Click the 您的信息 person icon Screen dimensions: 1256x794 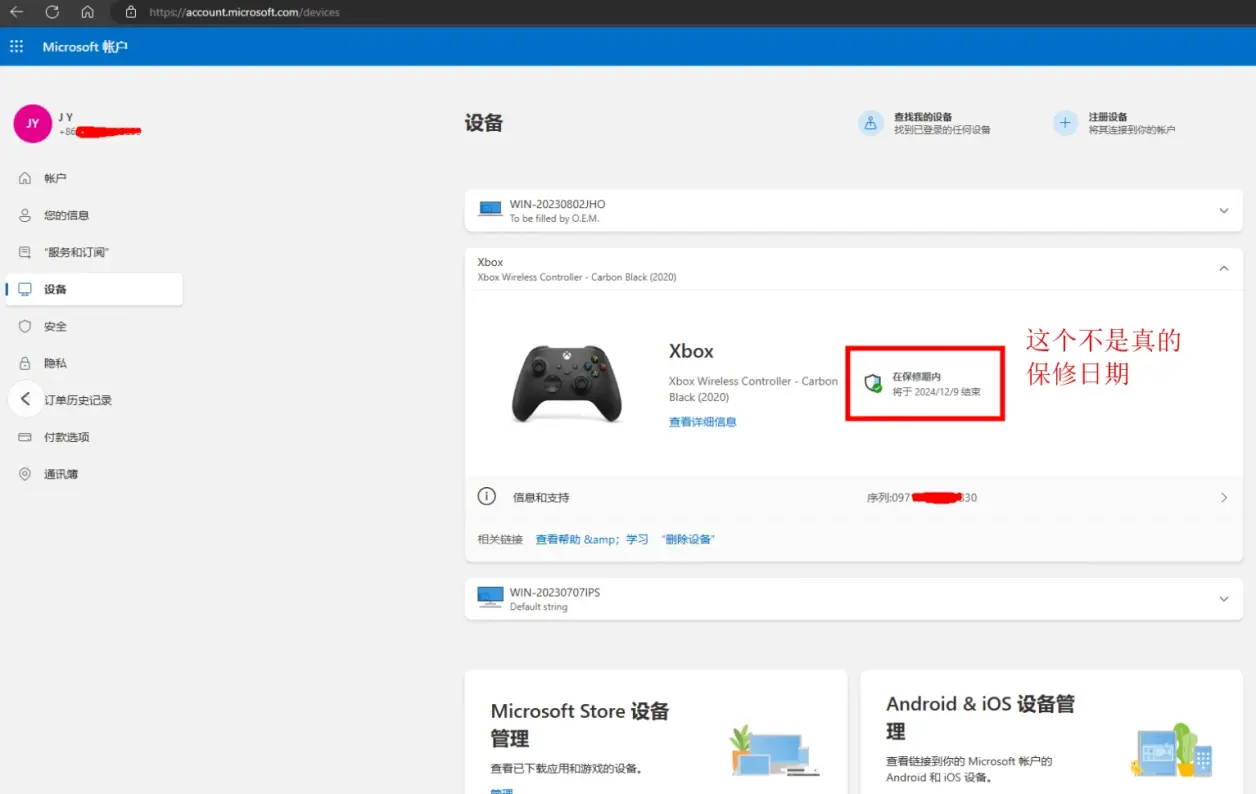pos(25,215)
